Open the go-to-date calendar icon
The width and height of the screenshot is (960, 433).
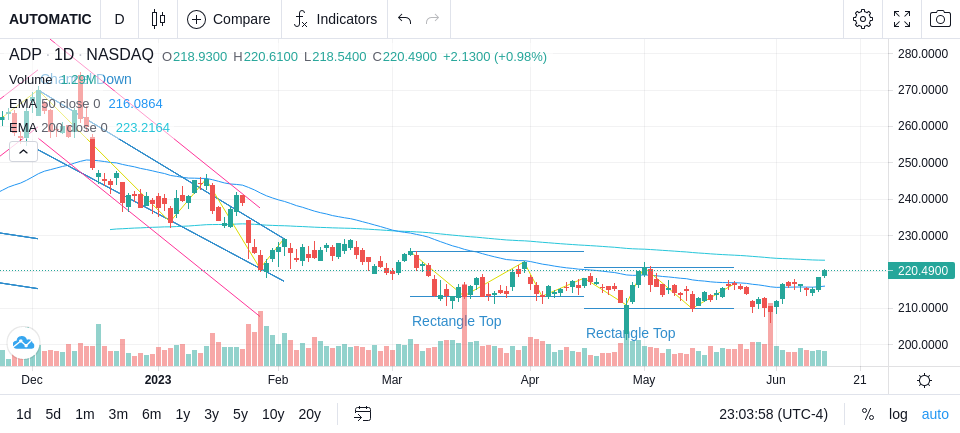click(362, 415)
